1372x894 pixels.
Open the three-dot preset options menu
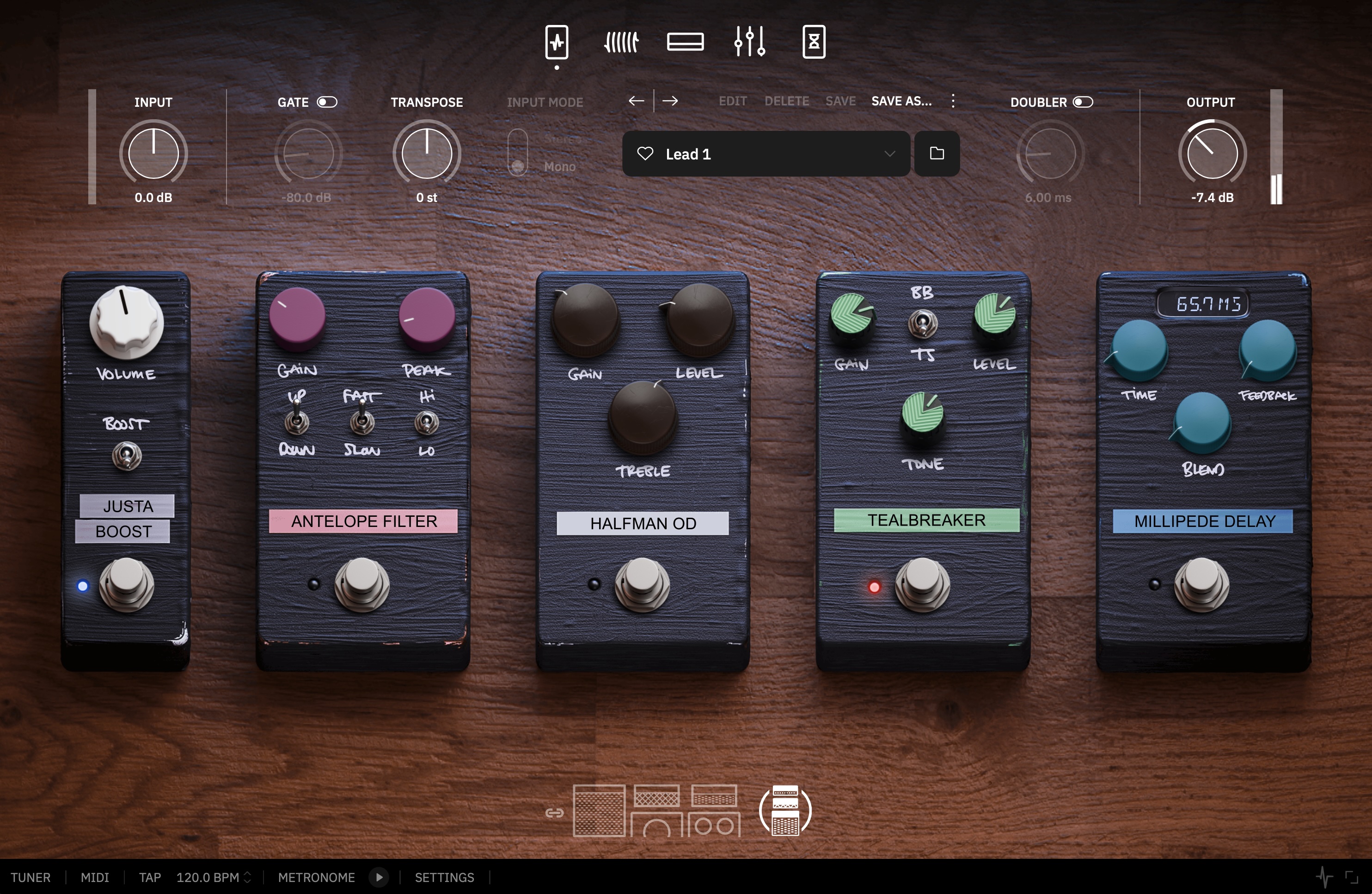pyautogui.click(x=953, y=101)
